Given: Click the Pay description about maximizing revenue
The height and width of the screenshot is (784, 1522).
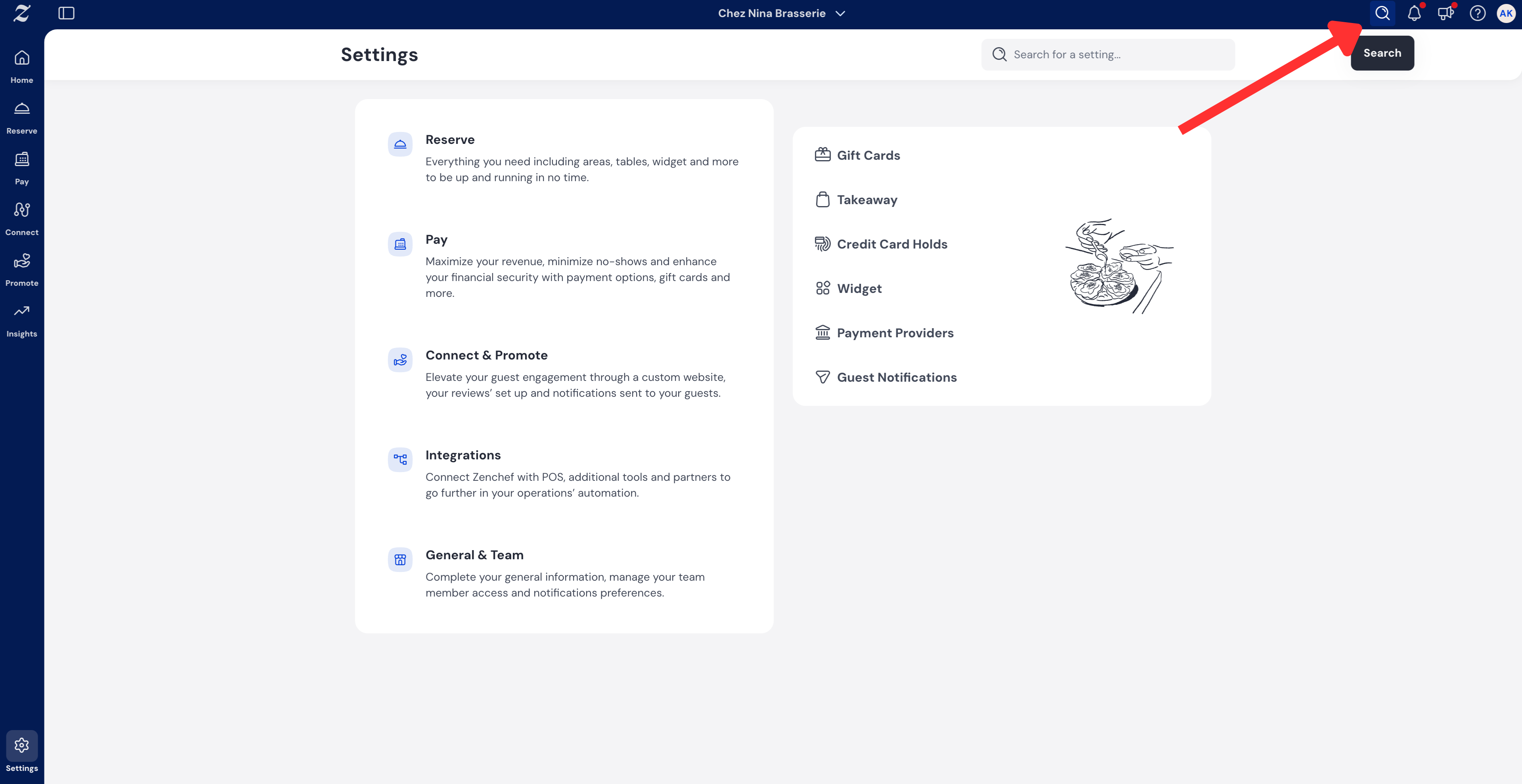Looking at the screenshot, I should tap(578, 277).
